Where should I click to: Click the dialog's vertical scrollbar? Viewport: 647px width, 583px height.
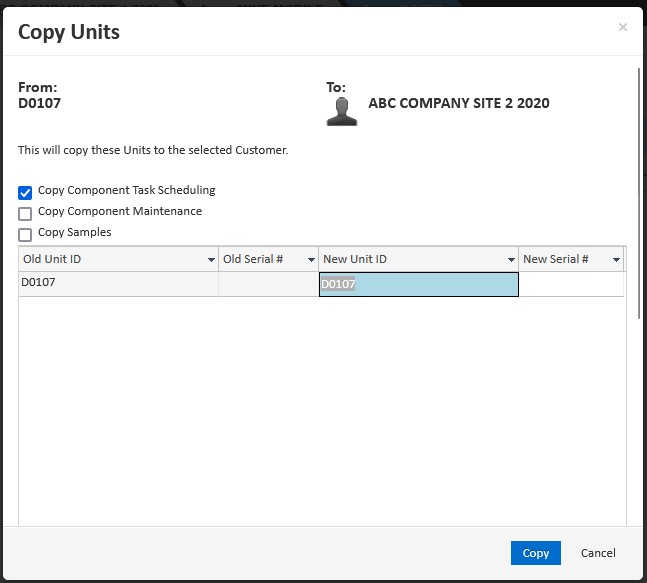coord(639,190)
